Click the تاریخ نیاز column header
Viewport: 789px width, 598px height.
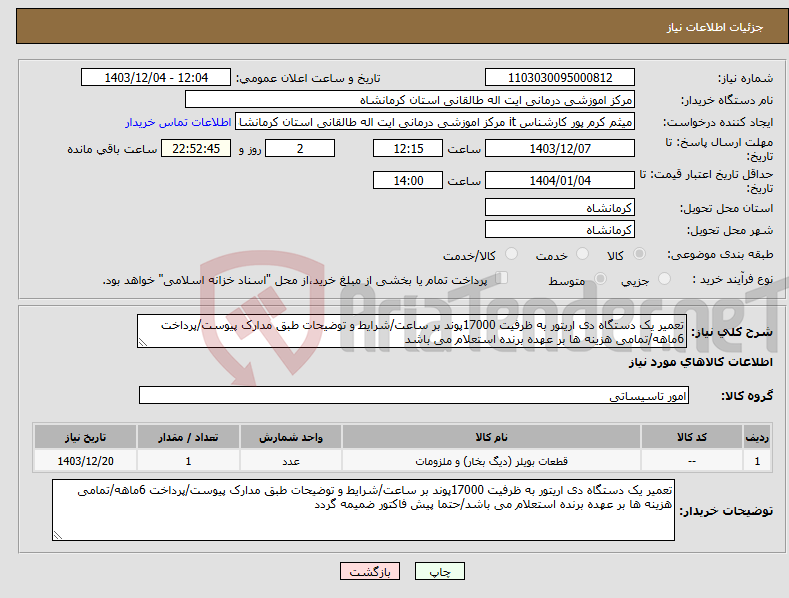click(x=86, y=437)
